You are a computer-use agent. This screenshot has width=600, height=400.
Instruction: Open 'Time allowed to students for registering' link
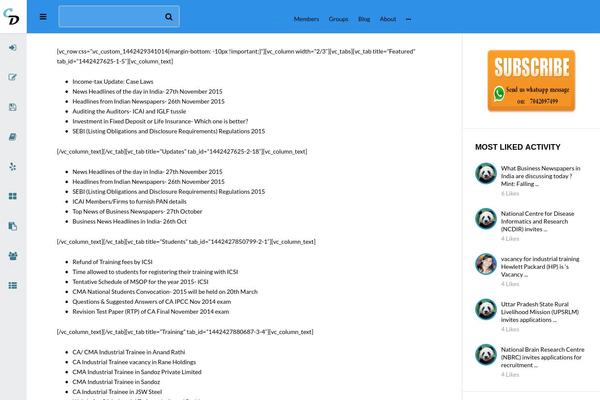pos(155,272)
